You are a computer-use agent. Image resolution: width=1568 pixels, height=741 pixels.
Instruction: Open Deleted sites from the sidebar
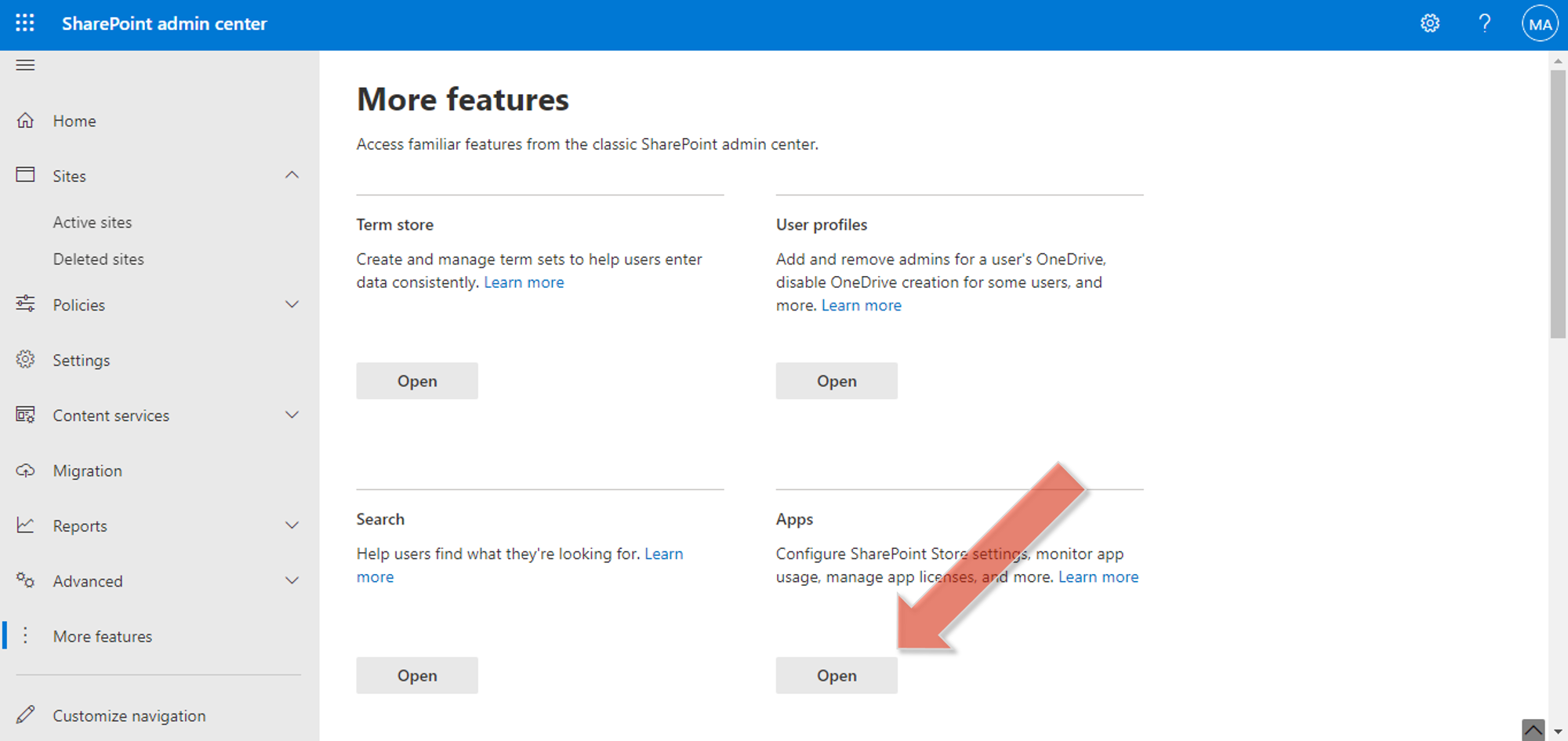(99, 259)
